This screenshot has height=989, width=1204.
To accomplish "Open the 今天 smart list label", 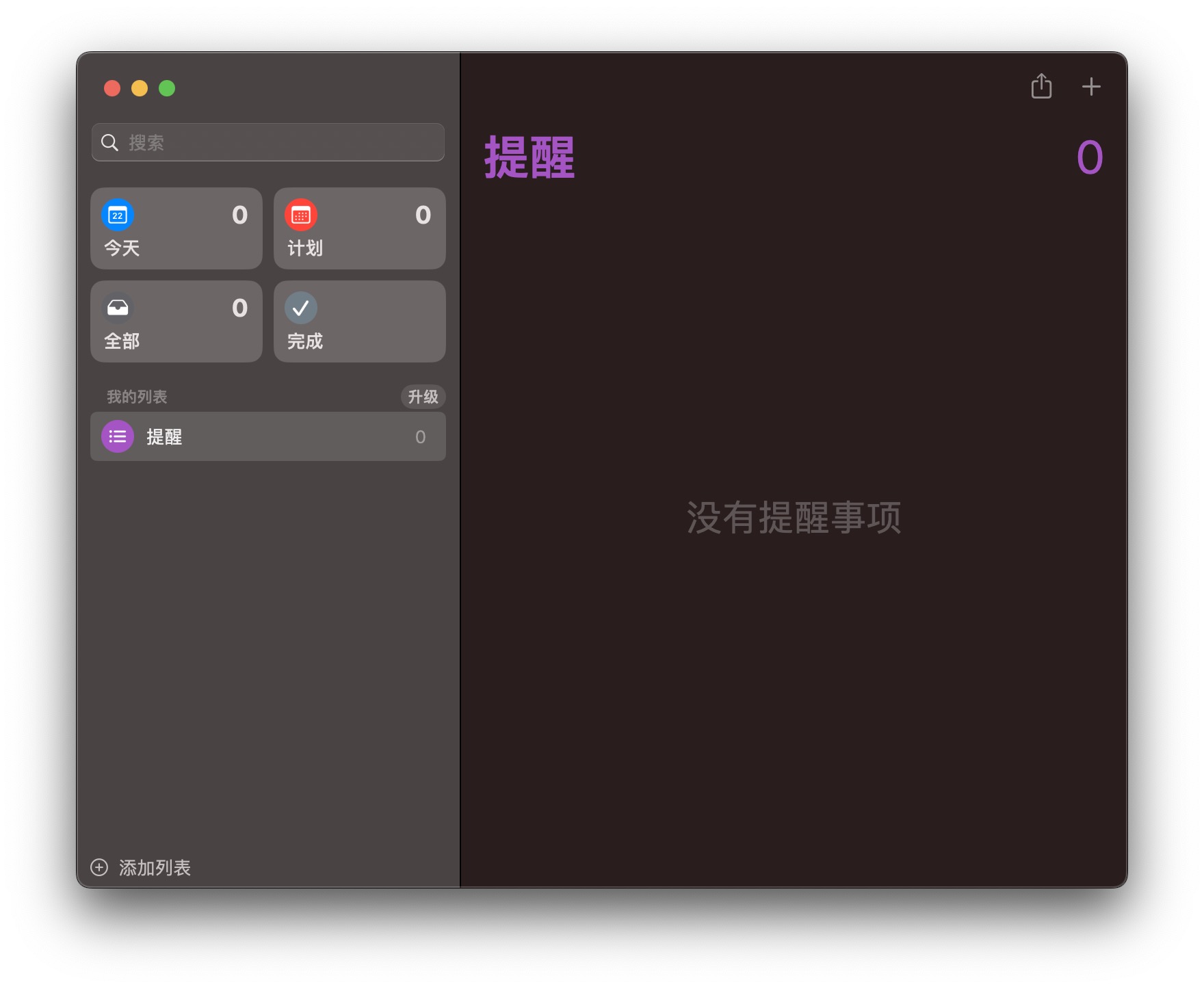I will point(122,248).
